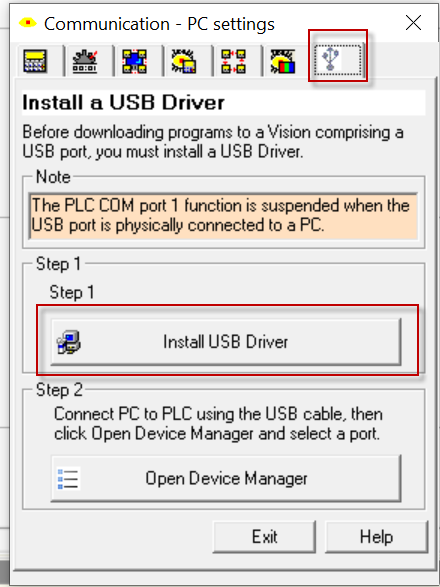This screenshot has width=440, height=587.
Task: Click the Install a USB Driver heading field
Action: [224, 103]
